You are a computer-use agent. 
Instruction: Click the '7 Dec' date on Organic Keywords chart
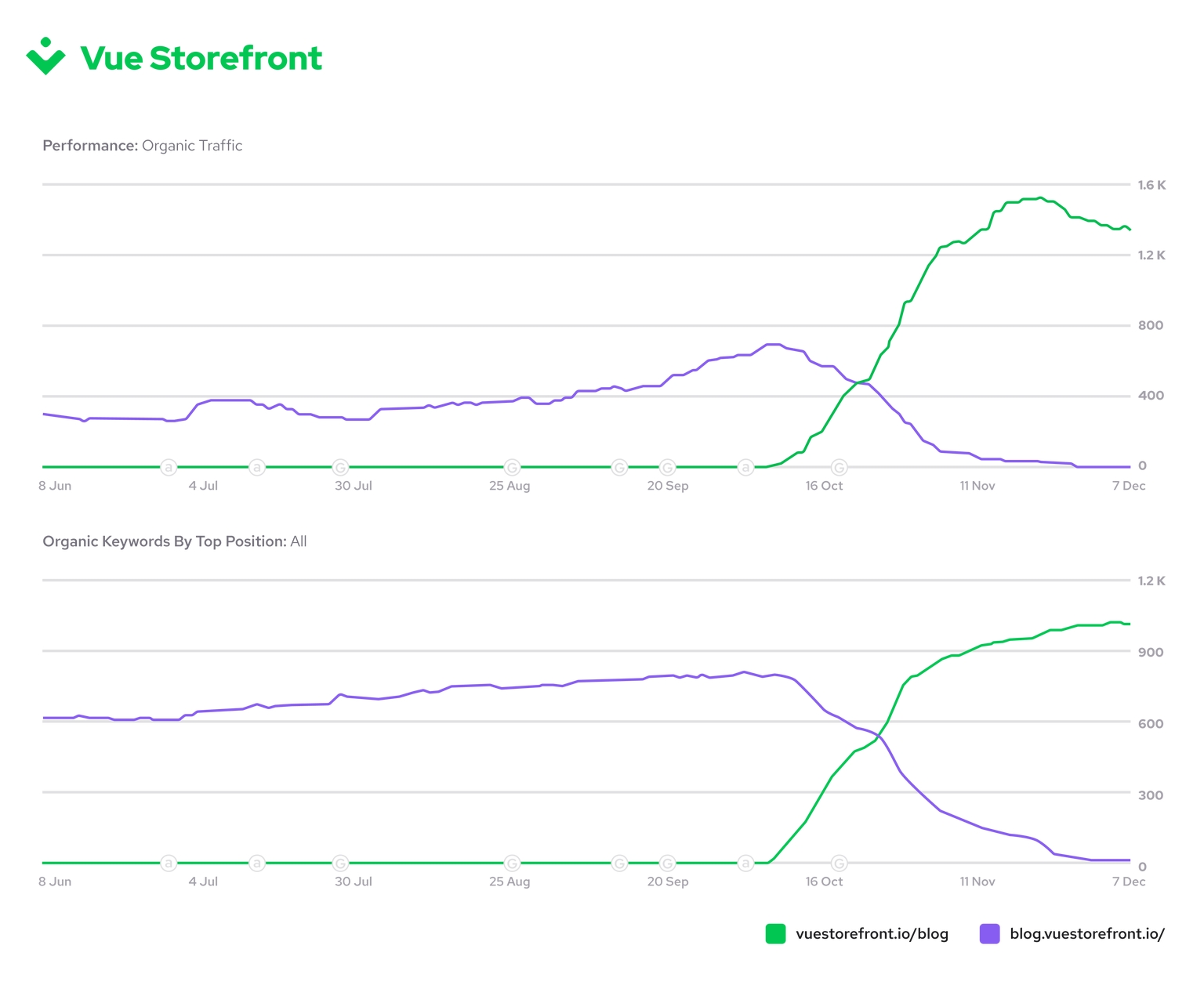tap(1129, 882)
